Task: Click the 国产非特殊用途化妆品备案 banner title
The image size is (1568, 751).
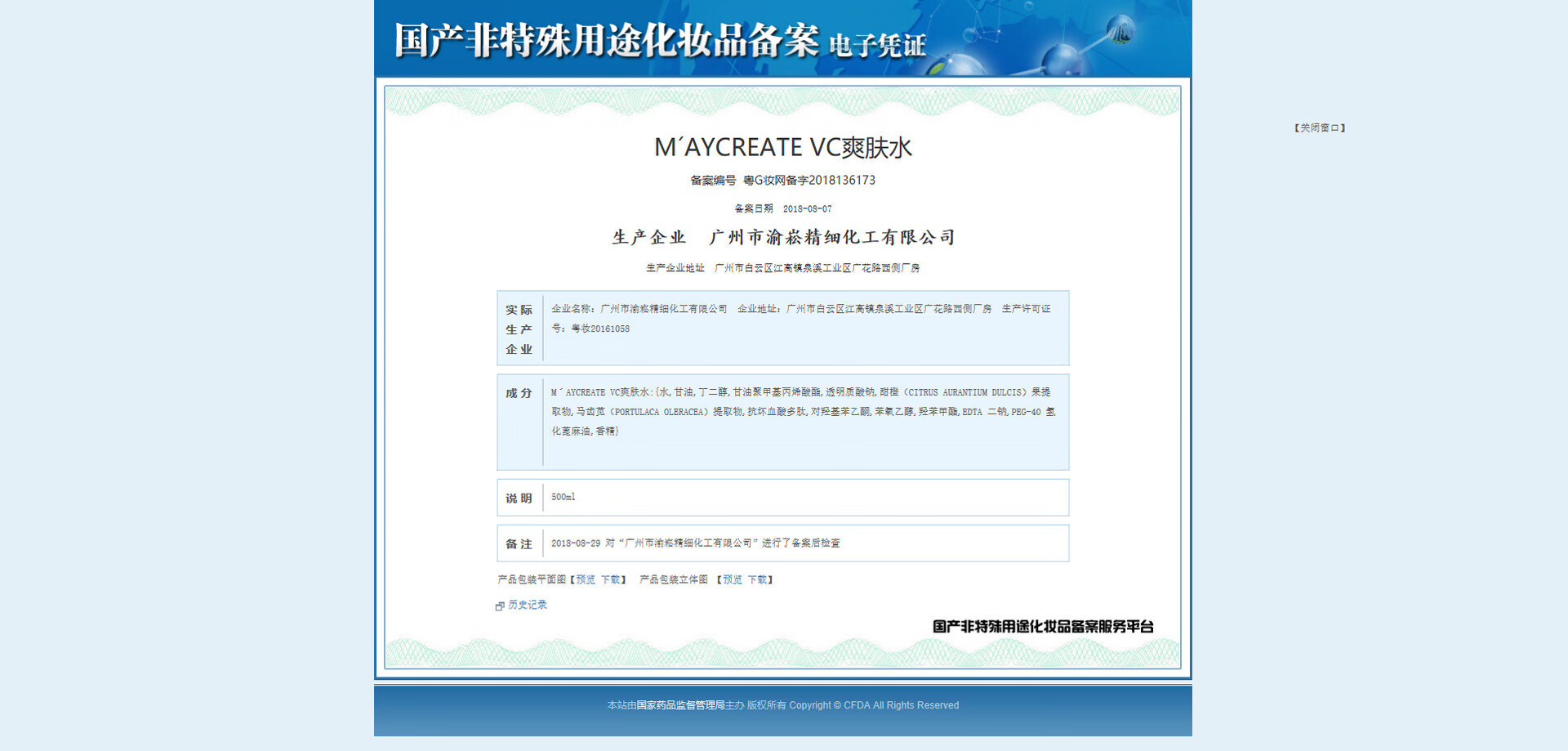Action: pyautogui.click(x=606, y=41)
